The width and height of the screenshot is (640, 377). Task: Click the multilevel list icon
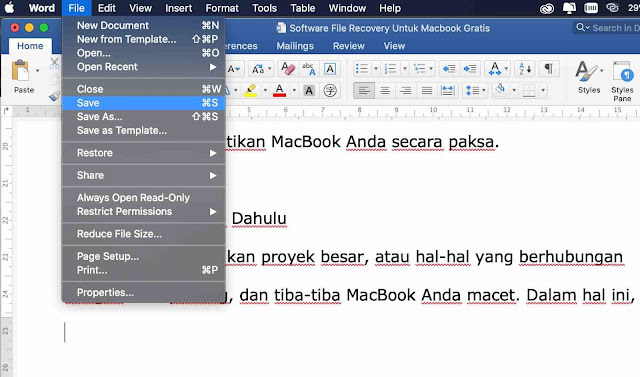pyautogui.click(x=419, y=69)
